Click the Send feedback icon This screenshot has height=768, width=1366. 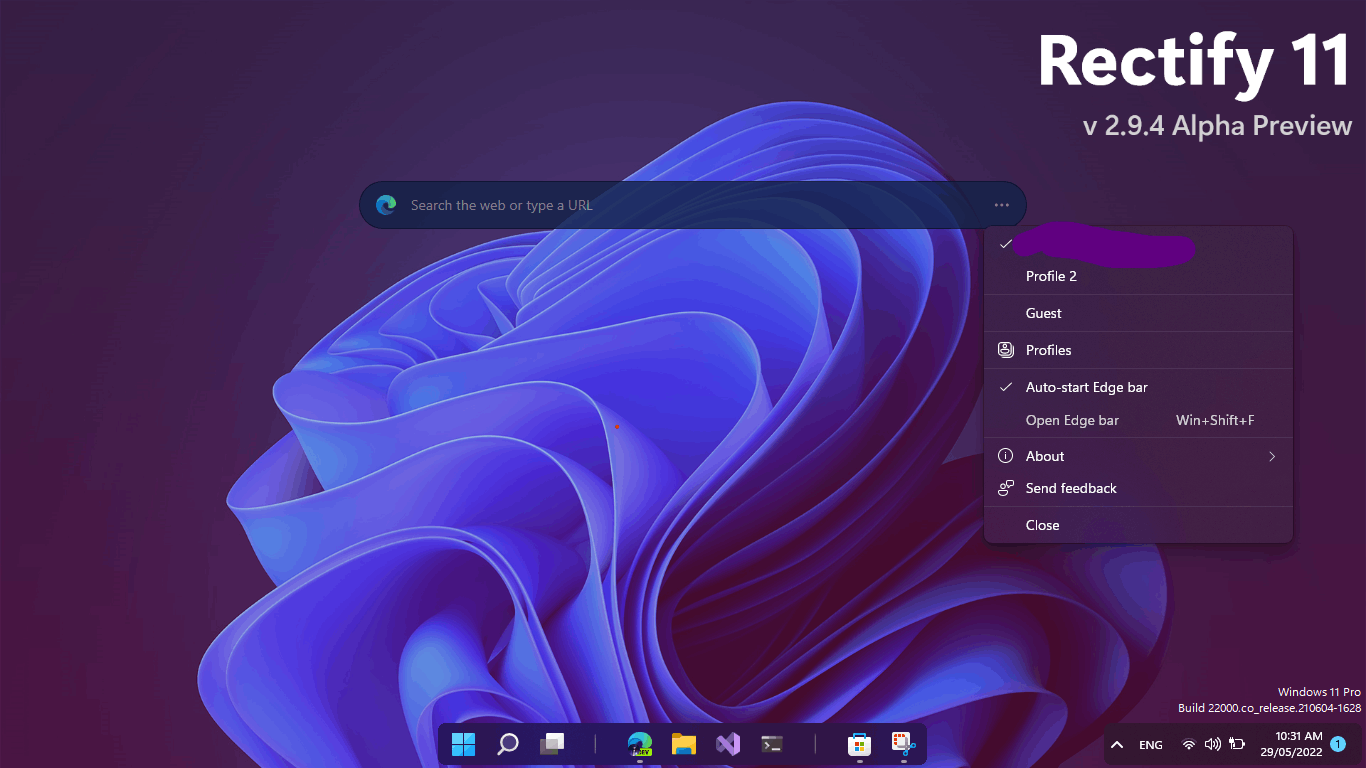(1006, 488)
